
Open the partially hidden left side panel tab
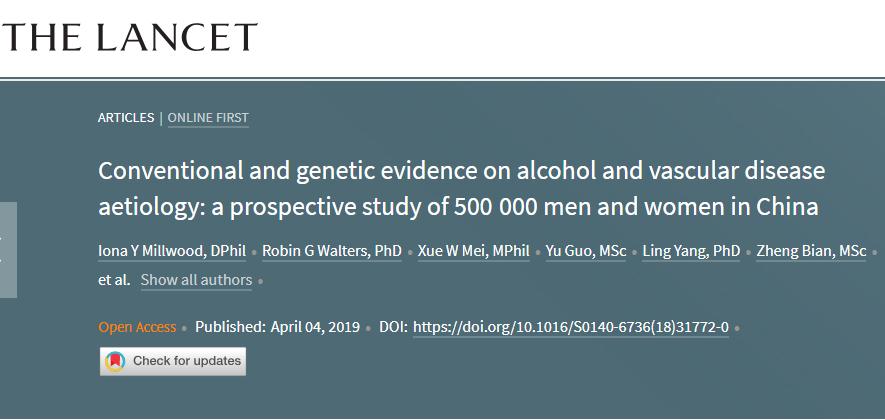(x=8, y=249)
